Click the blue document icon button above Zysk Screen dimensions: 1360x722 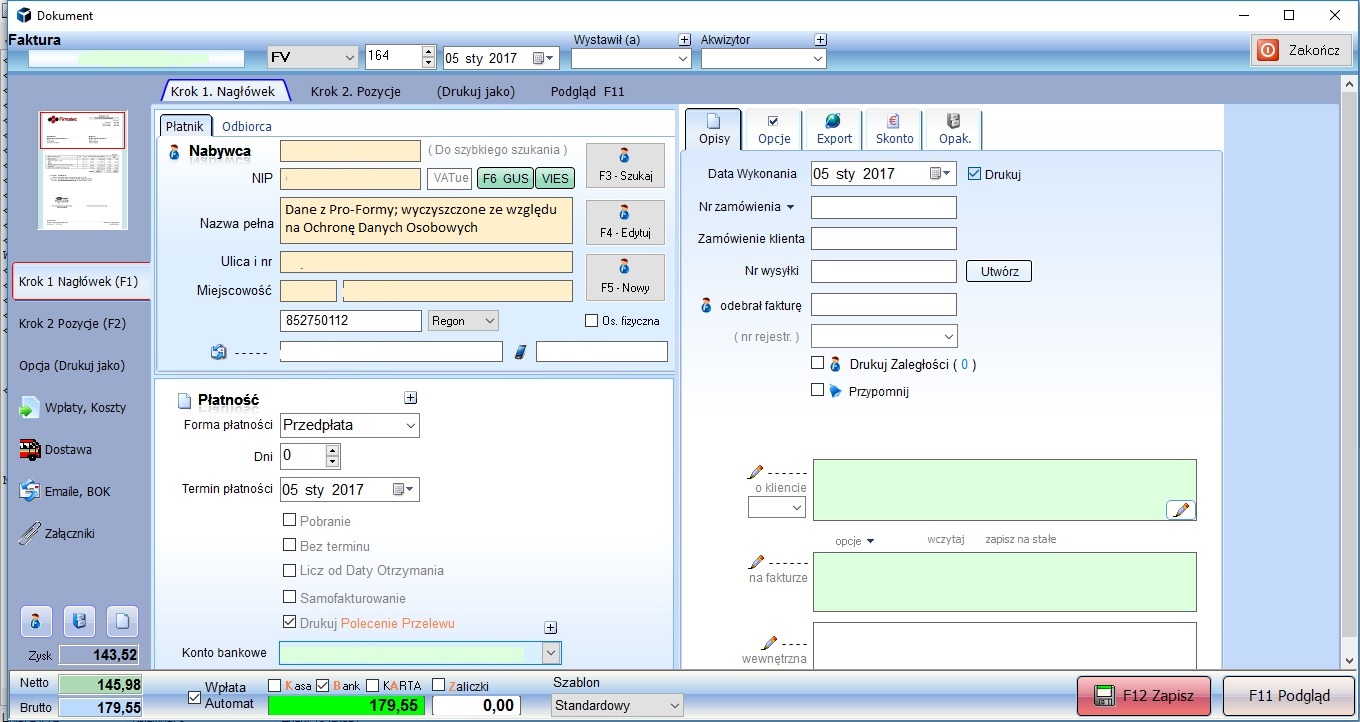click(79, 621)
